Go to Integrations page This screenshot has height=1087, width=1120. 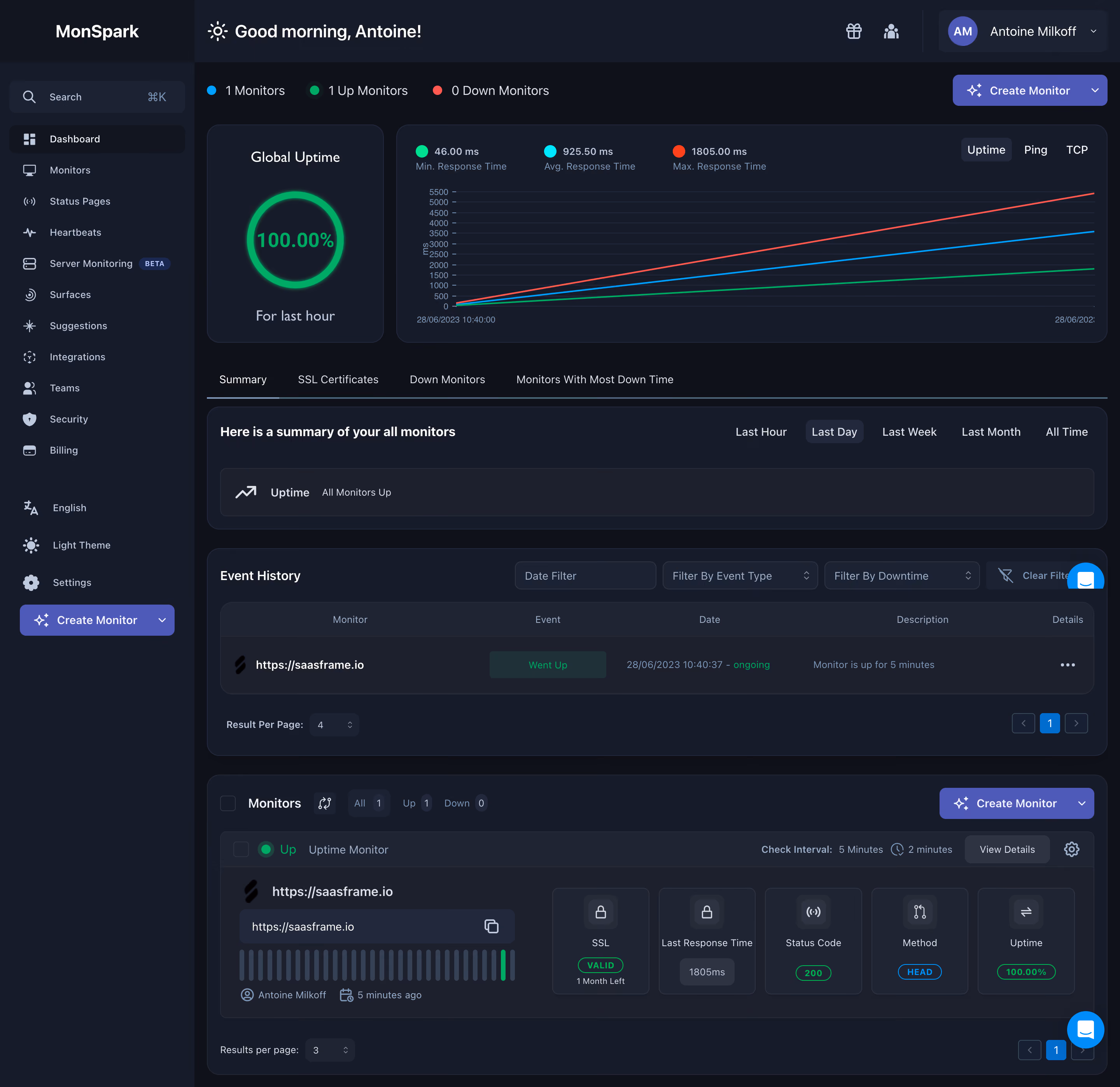[97, 357]
